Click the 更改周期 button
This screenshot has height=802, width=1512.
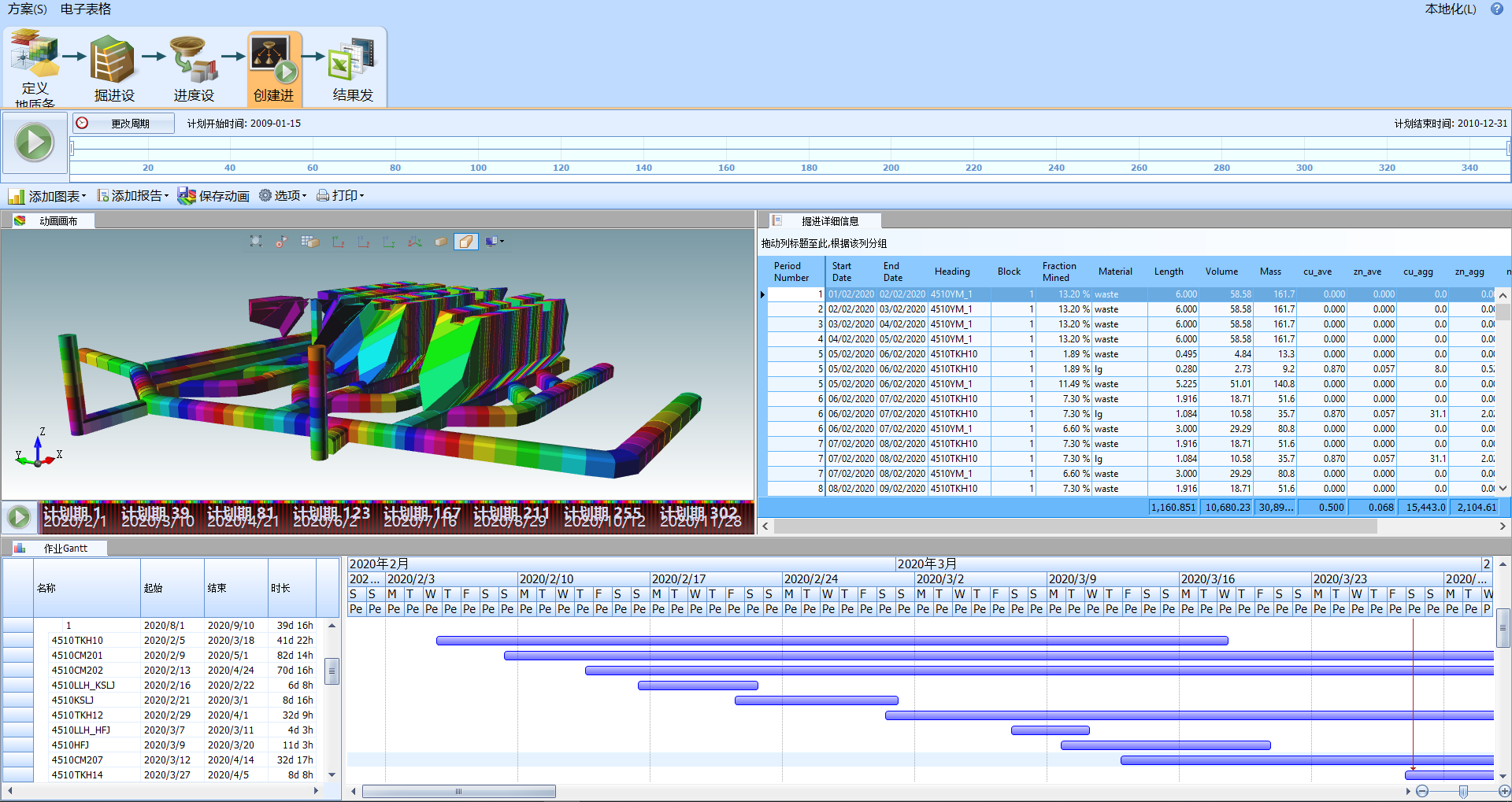[x=124, y=124]
